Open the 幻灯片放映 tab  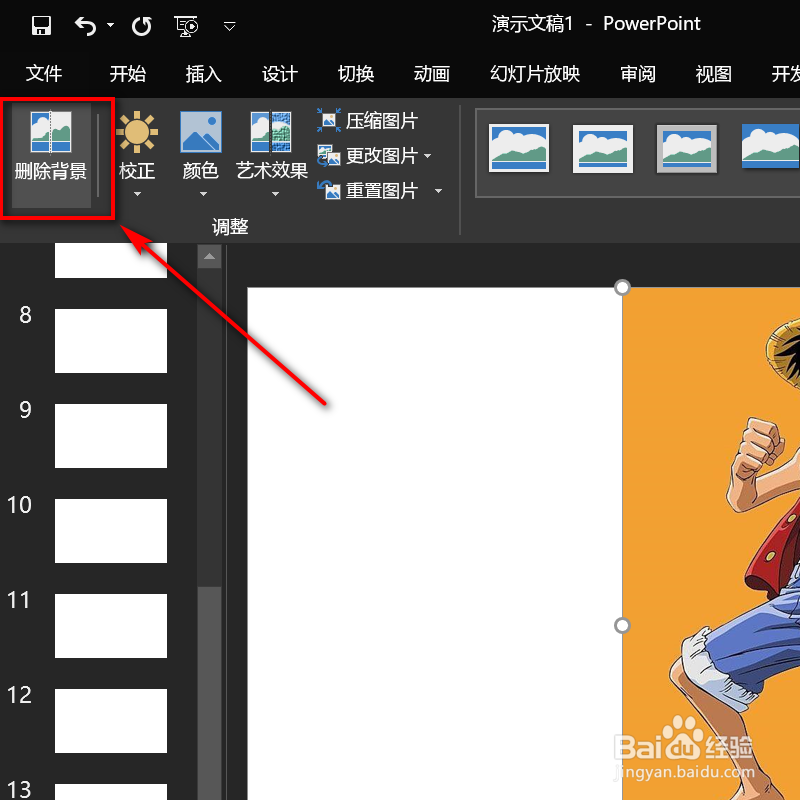pos(535,74)
